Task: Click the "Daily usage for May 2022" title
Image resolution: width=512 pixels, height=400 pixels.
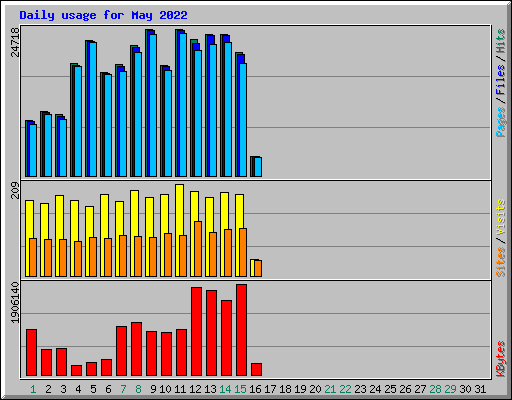Action: pos(103,15)
